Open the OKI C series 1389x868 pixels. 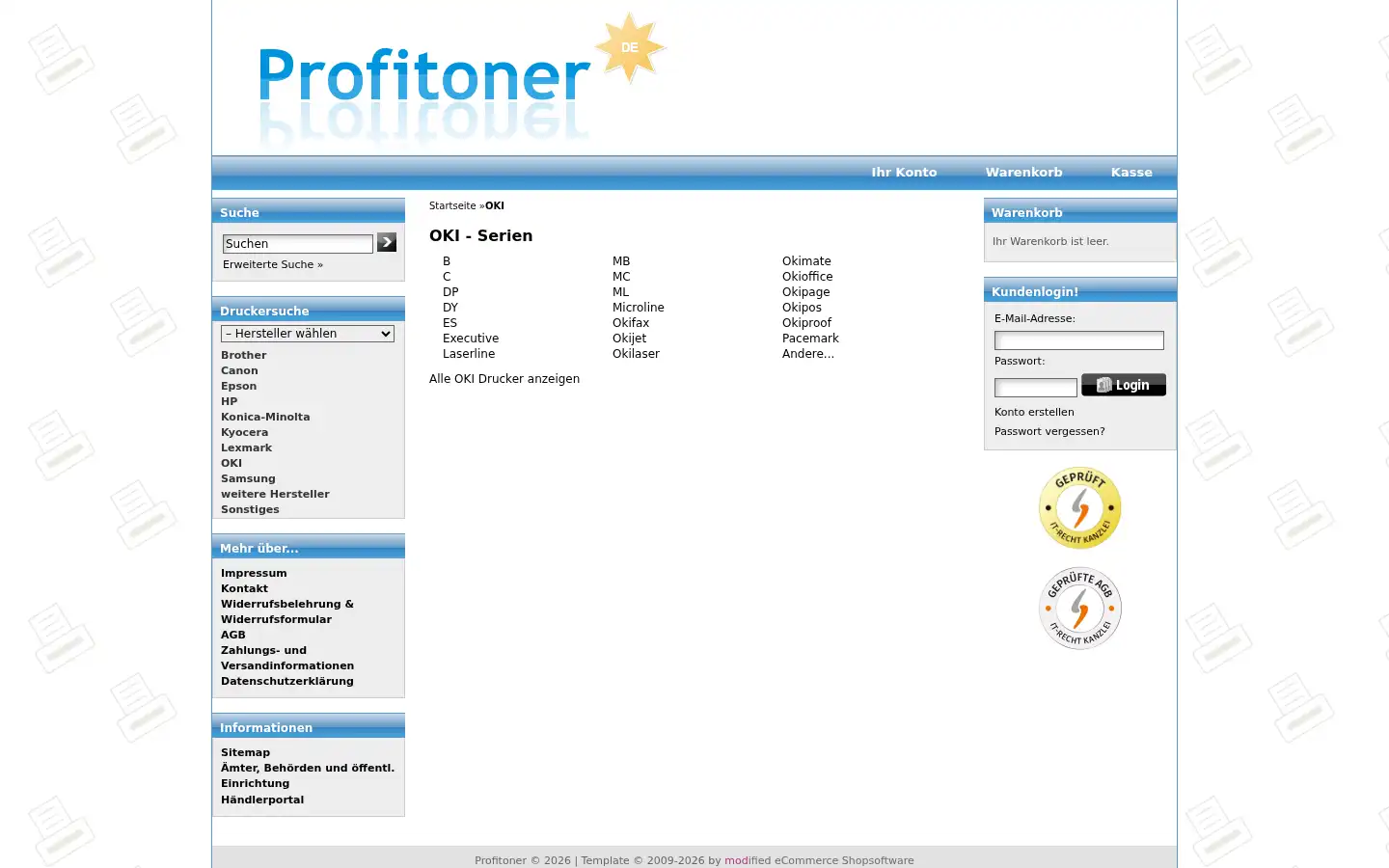click(447, 277)
